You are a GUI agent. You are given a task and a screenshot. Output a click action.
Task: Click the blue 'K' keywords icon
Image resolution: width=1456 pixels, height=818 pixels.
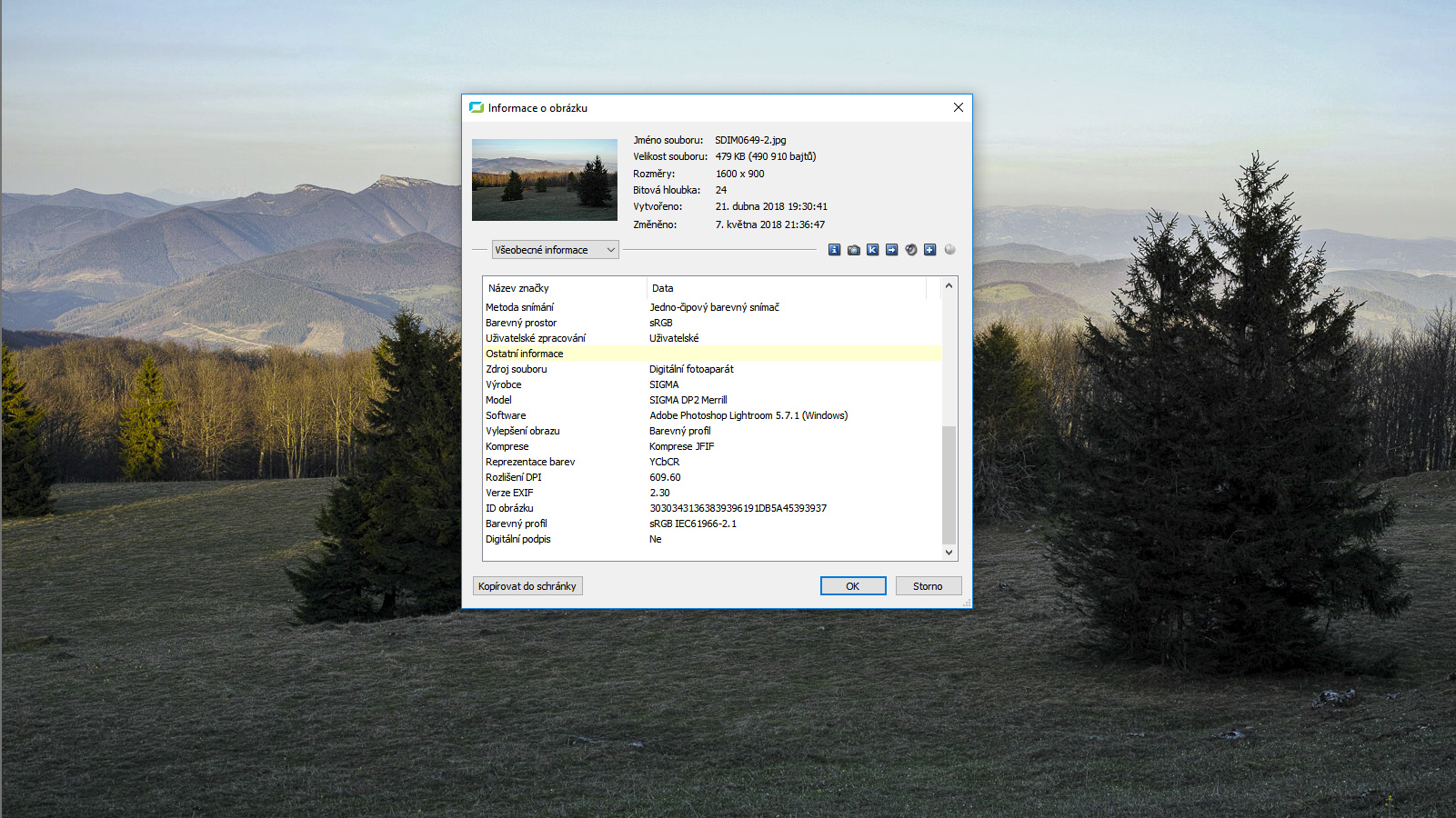pos(872,250)
